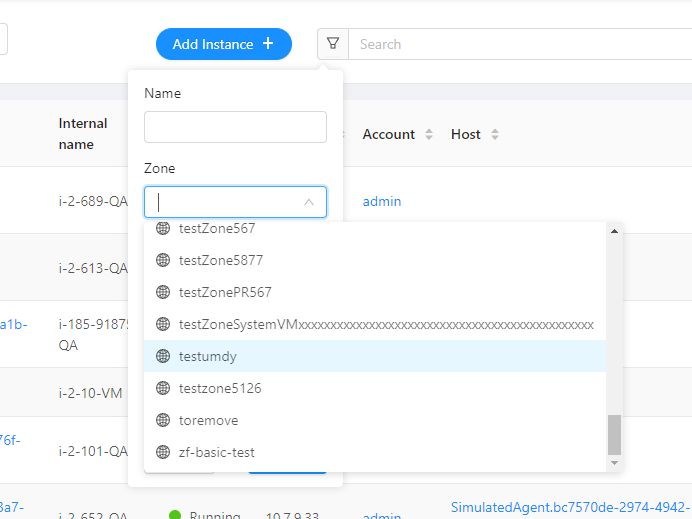The image size is (692, 519).
Task: Open the SimulatedAgent host link
Action: tap(571, 507)
